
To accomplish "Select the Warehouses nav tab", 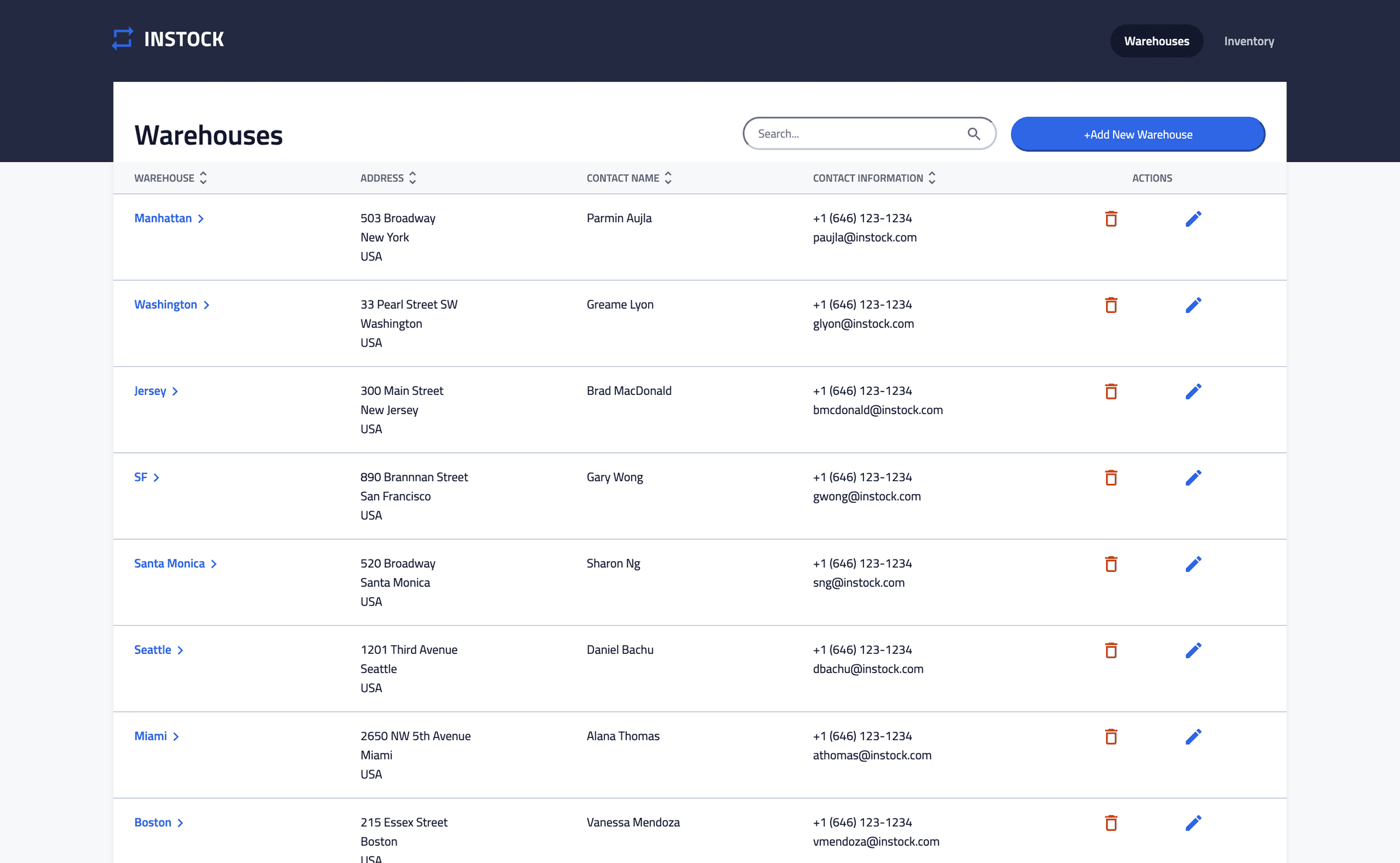I will point(1156,41).
